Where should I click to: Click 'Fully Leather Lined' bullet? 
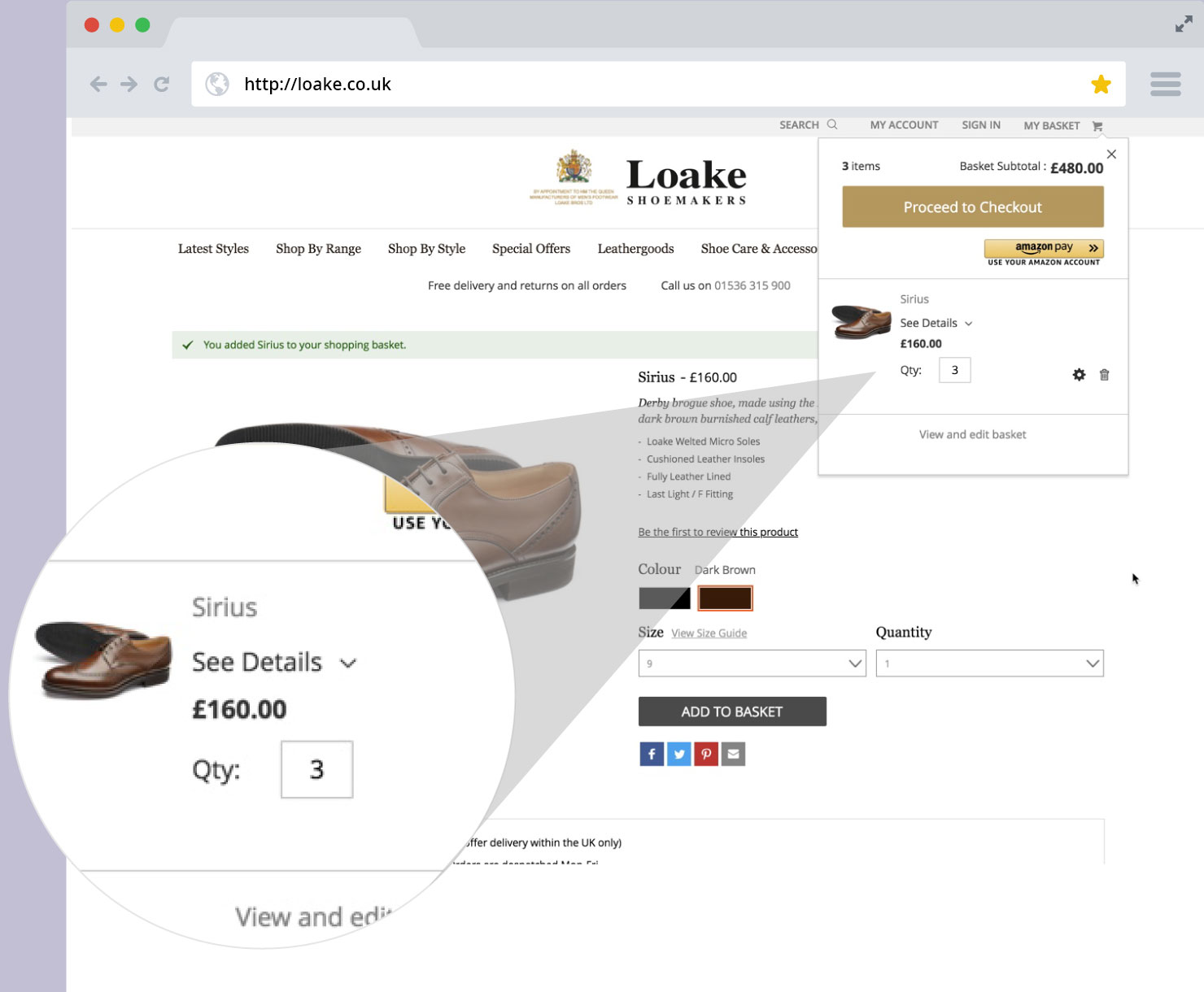pos(688,476)
